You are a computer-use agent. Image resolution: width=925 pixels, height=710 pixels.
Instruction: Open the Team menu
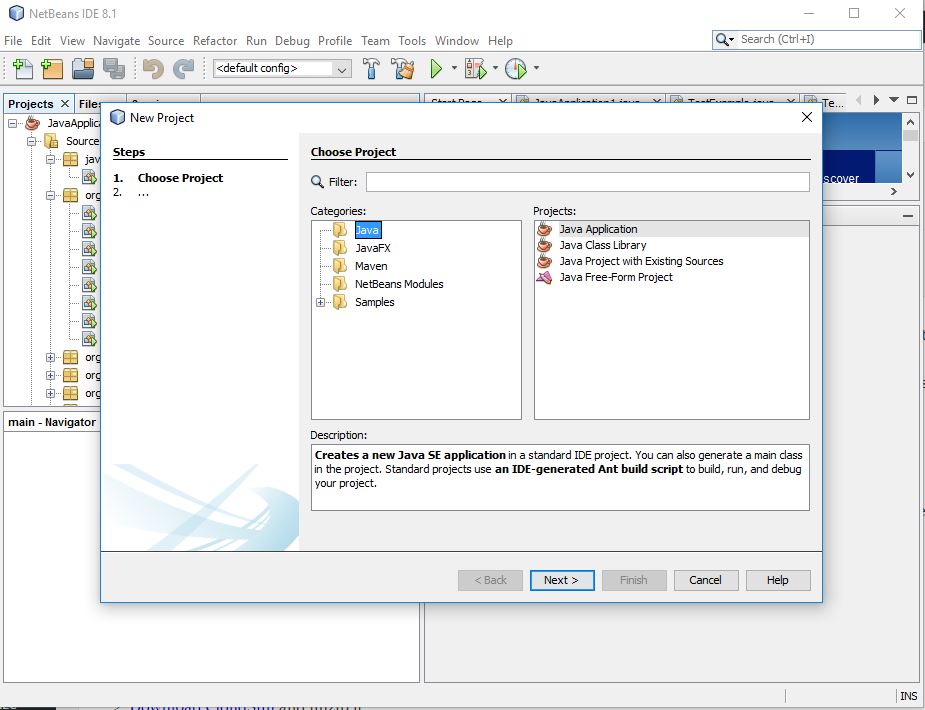375,41
